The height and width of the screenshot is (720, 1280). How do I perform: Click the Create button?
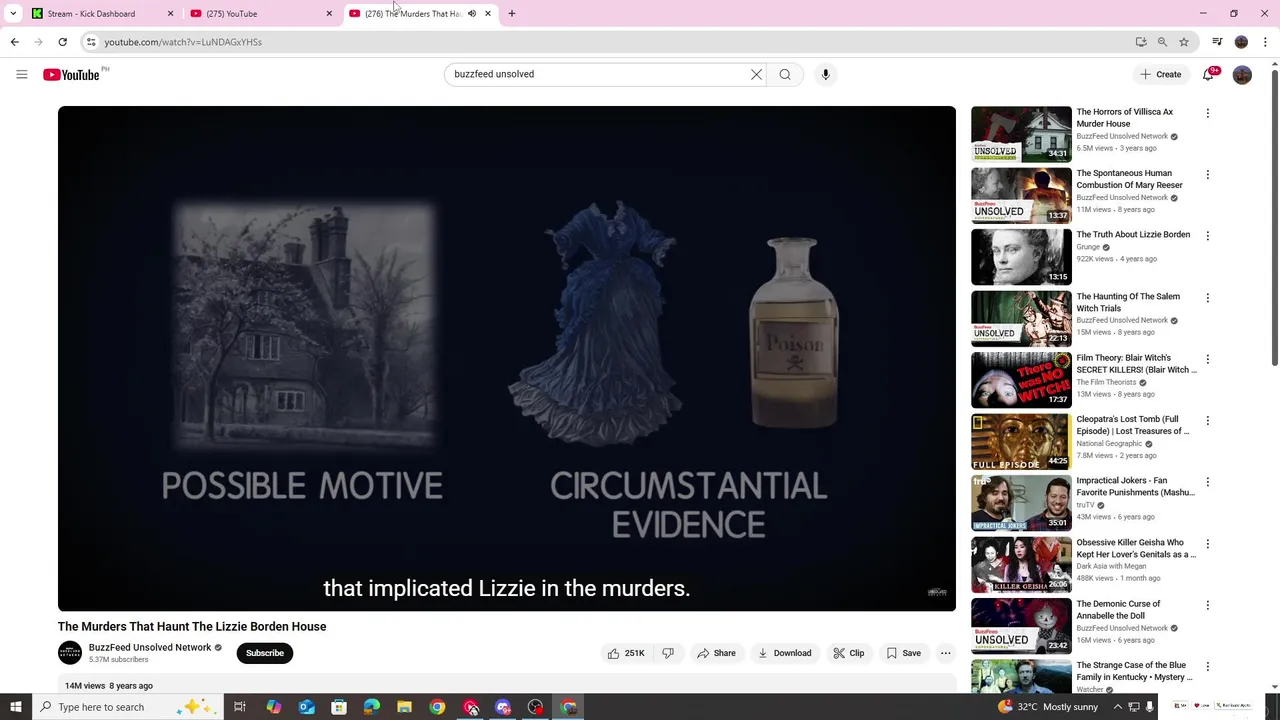coord(1160,74)
